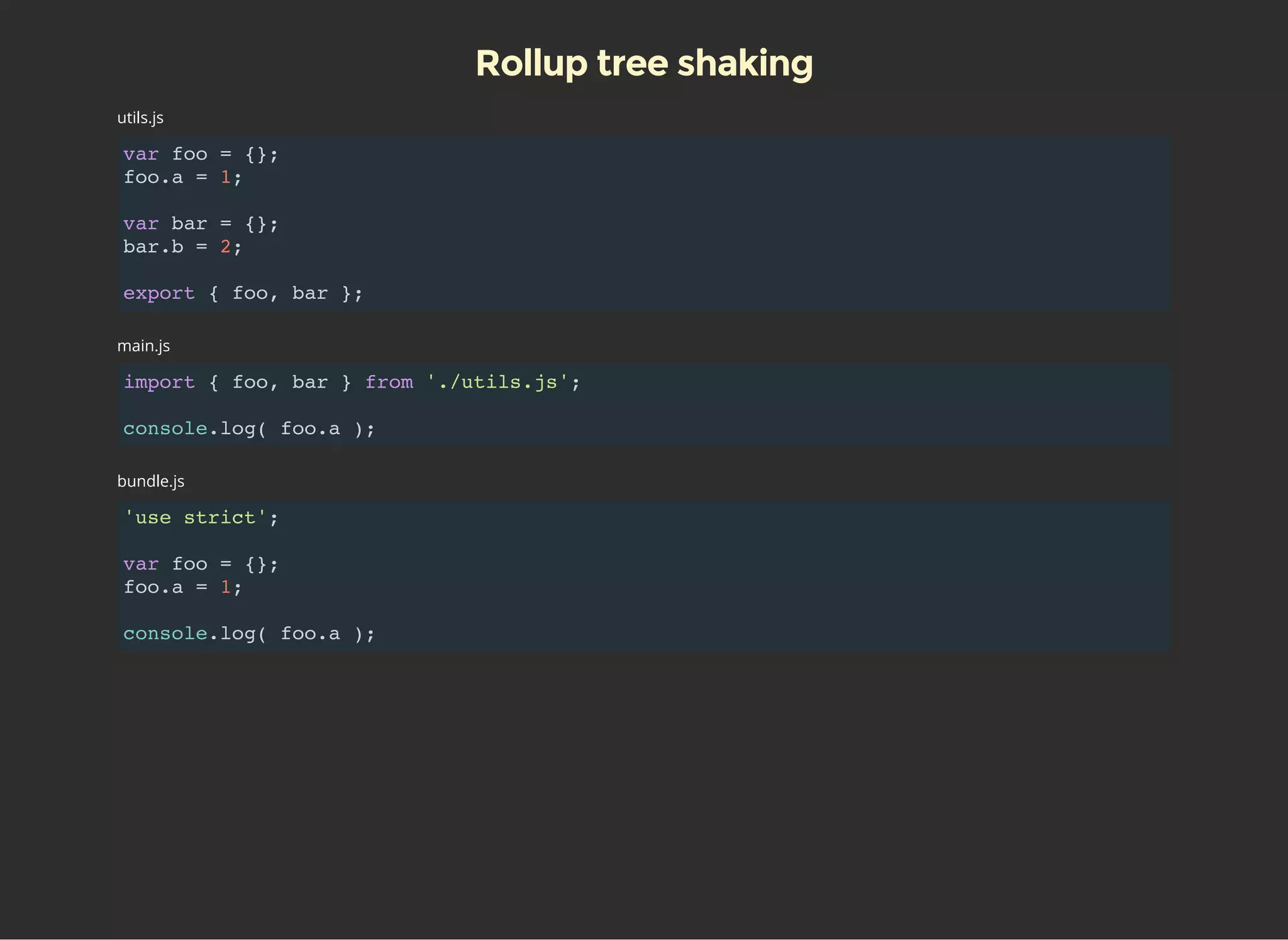Click 'var foo = {};' in the bundle.js block
This screenshot has height=940, width=1288.
click(x=201, y=564)
